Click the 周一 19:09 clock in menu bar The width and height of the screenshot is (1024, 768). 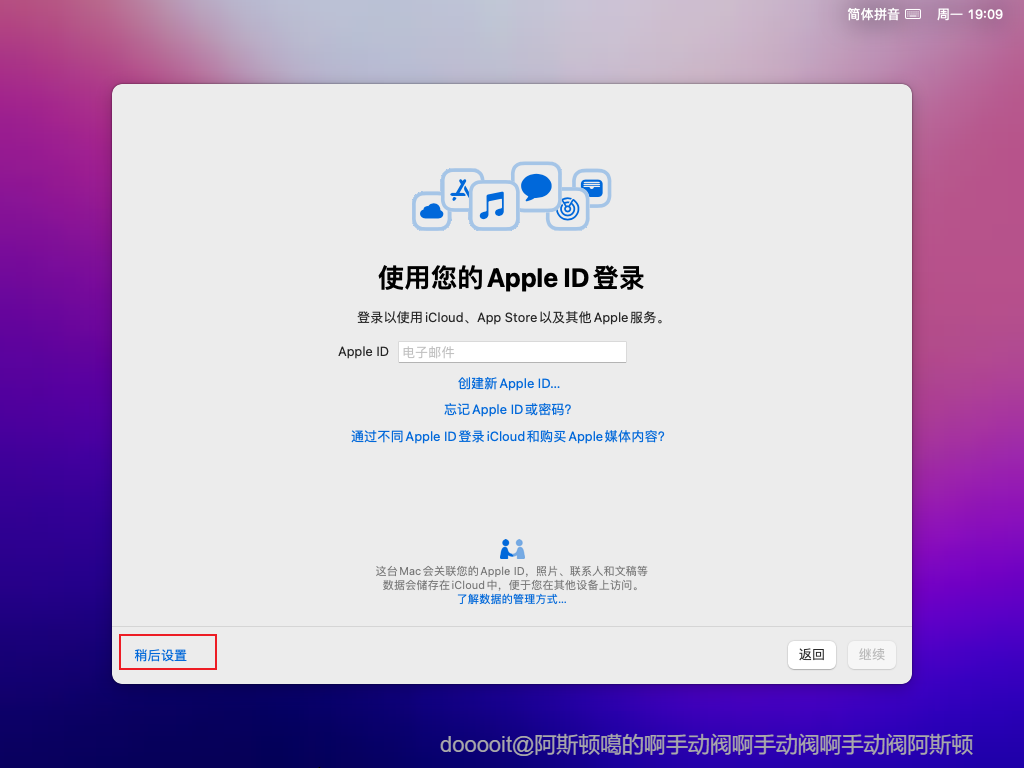coord(969,14)
